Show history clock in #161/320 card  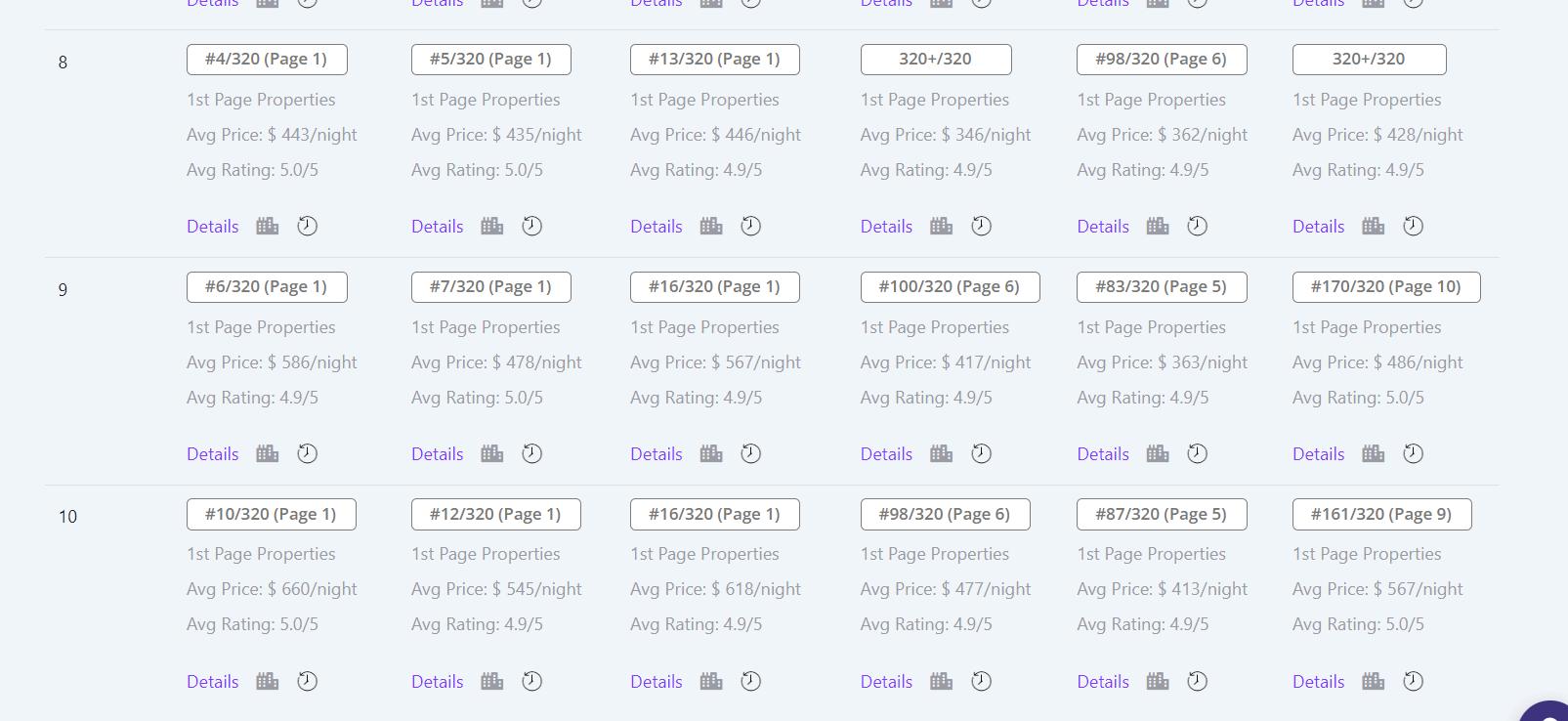[x=1413, y=681]
